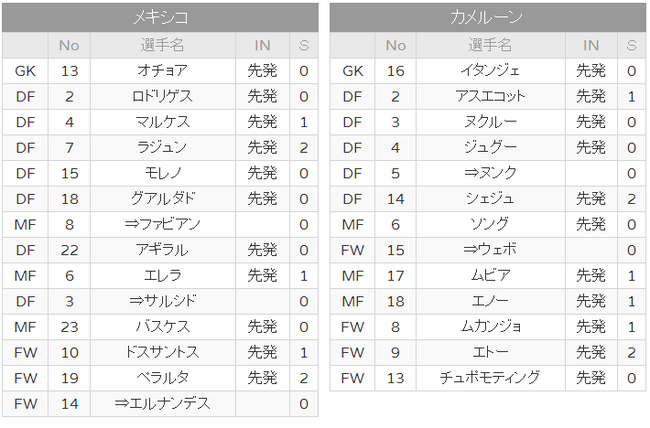Click the No column header in Mexico table

click(69, 45)
